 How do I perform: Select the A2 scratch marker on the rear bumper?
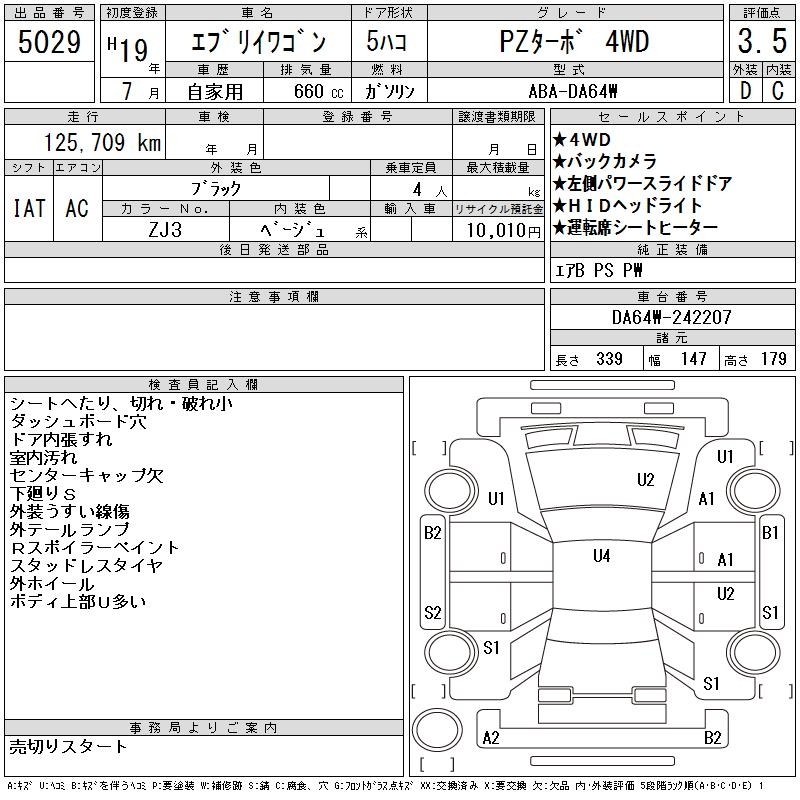(x=491, y=738)
